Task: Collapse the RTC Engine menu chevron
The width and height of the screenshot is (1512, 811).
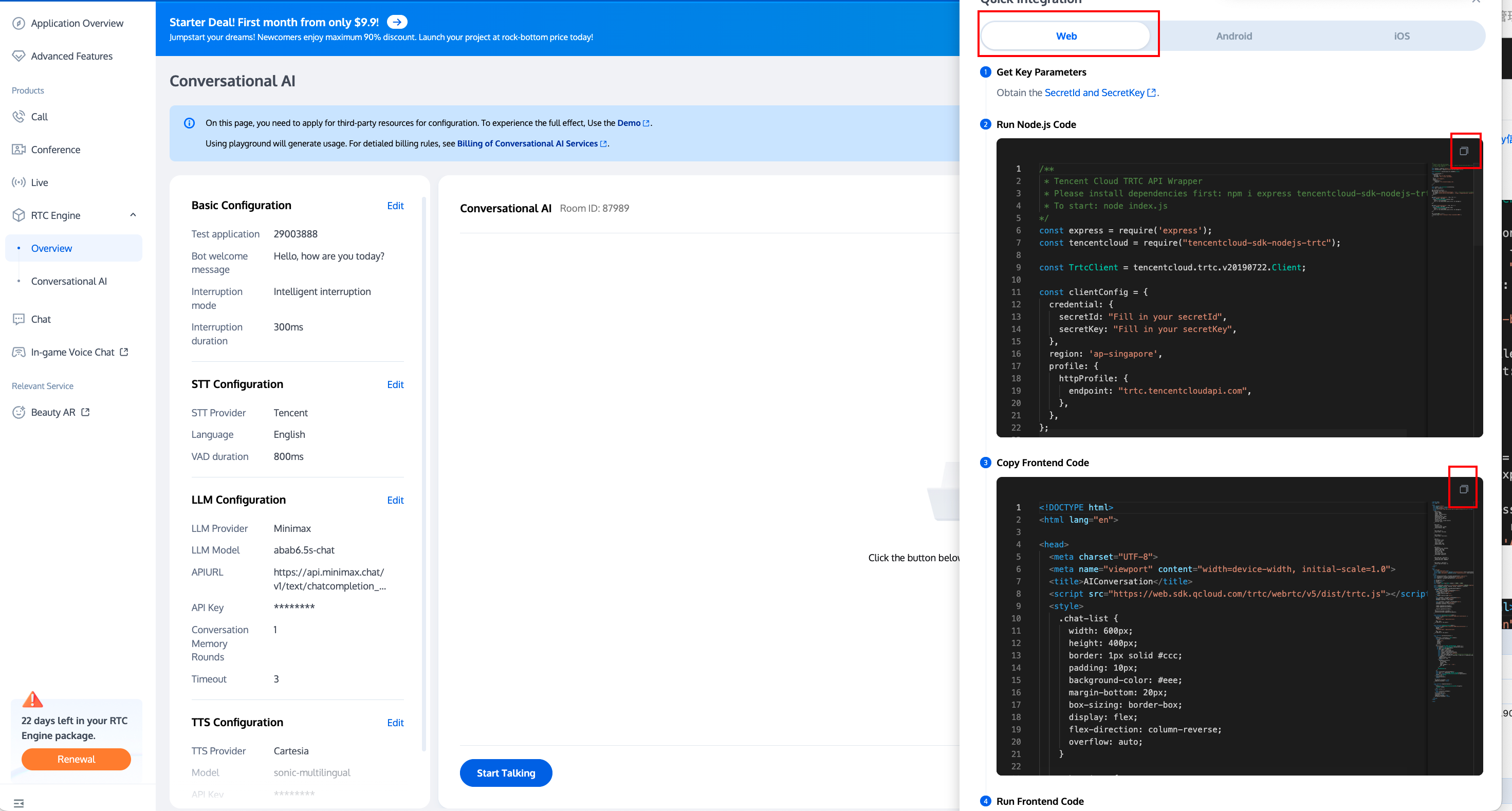Action: [133, 215]
